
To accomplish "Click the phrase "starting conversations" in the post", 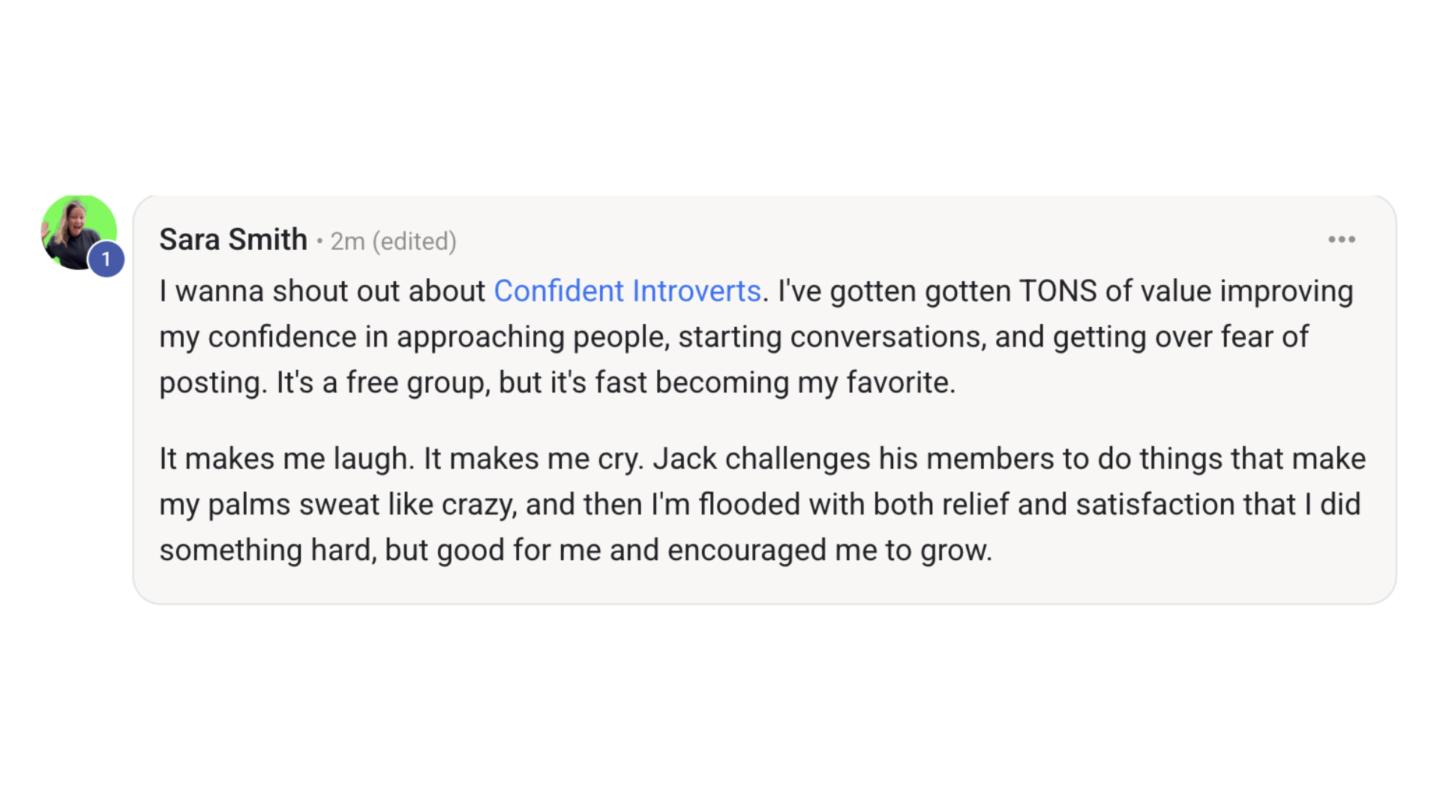I will point(830,337).
